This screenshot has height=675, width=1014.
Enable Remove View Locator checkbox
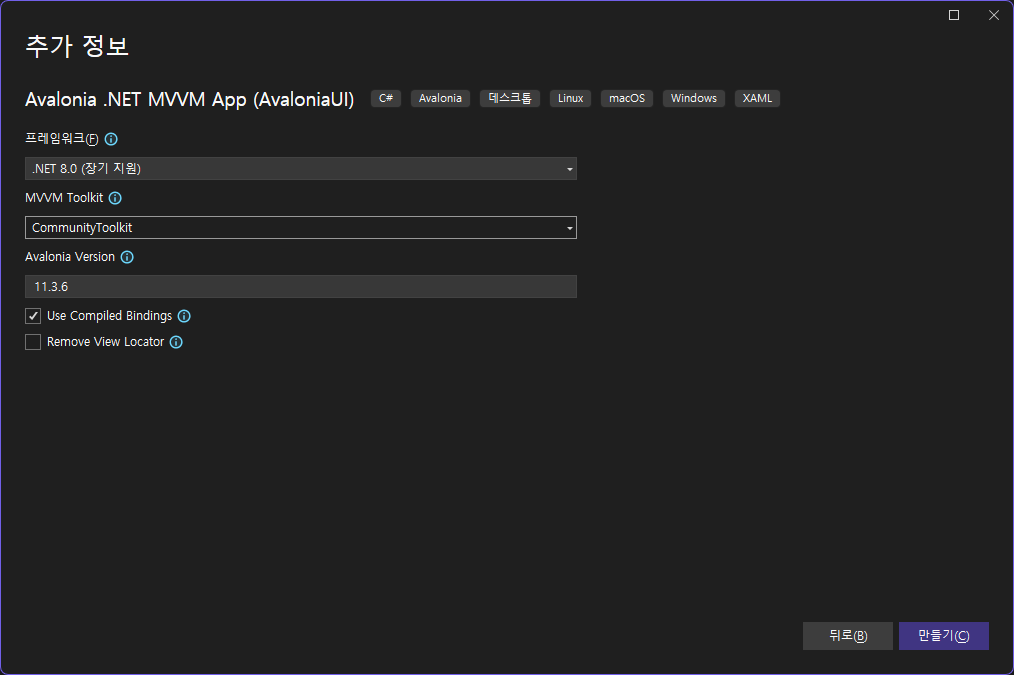33,342
